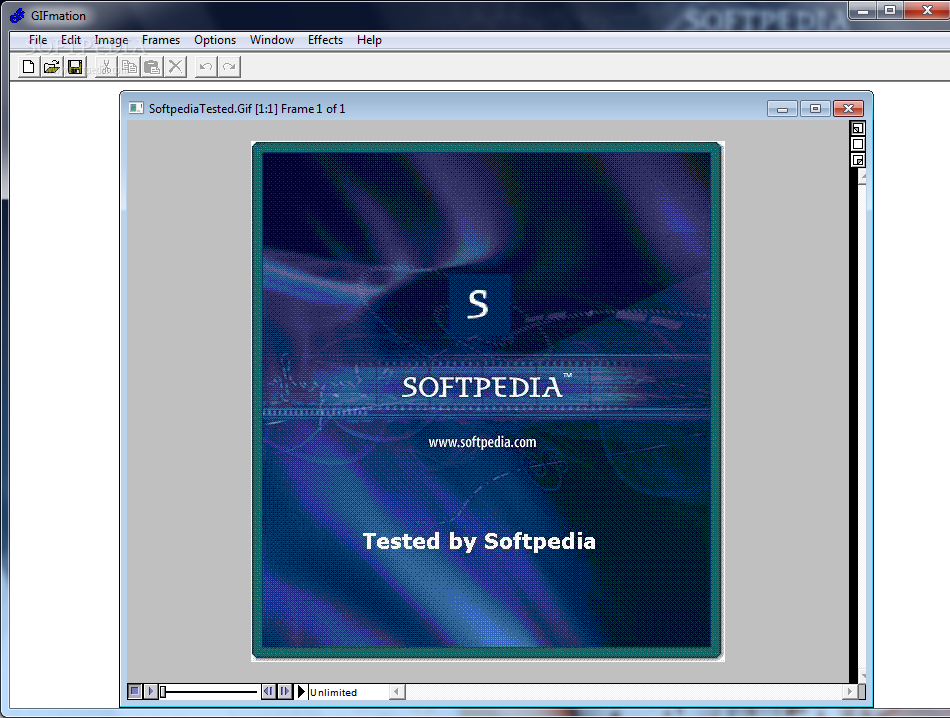This screenshot has width=950, height=718.
Task: Redo the action via toolbar arrow
Action: tap(229, 67)
